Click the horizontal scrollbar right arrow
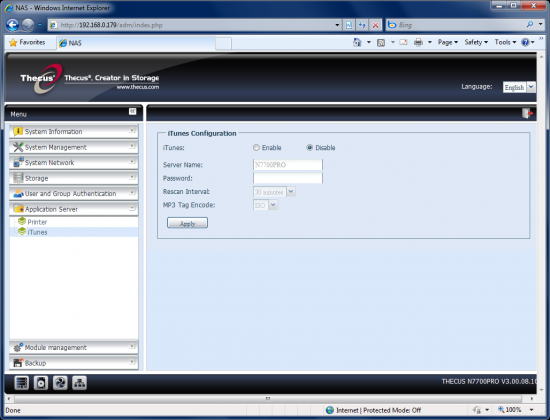Image resolution: width=550 pixels, height=420 pixels. [x=532, y=399]
